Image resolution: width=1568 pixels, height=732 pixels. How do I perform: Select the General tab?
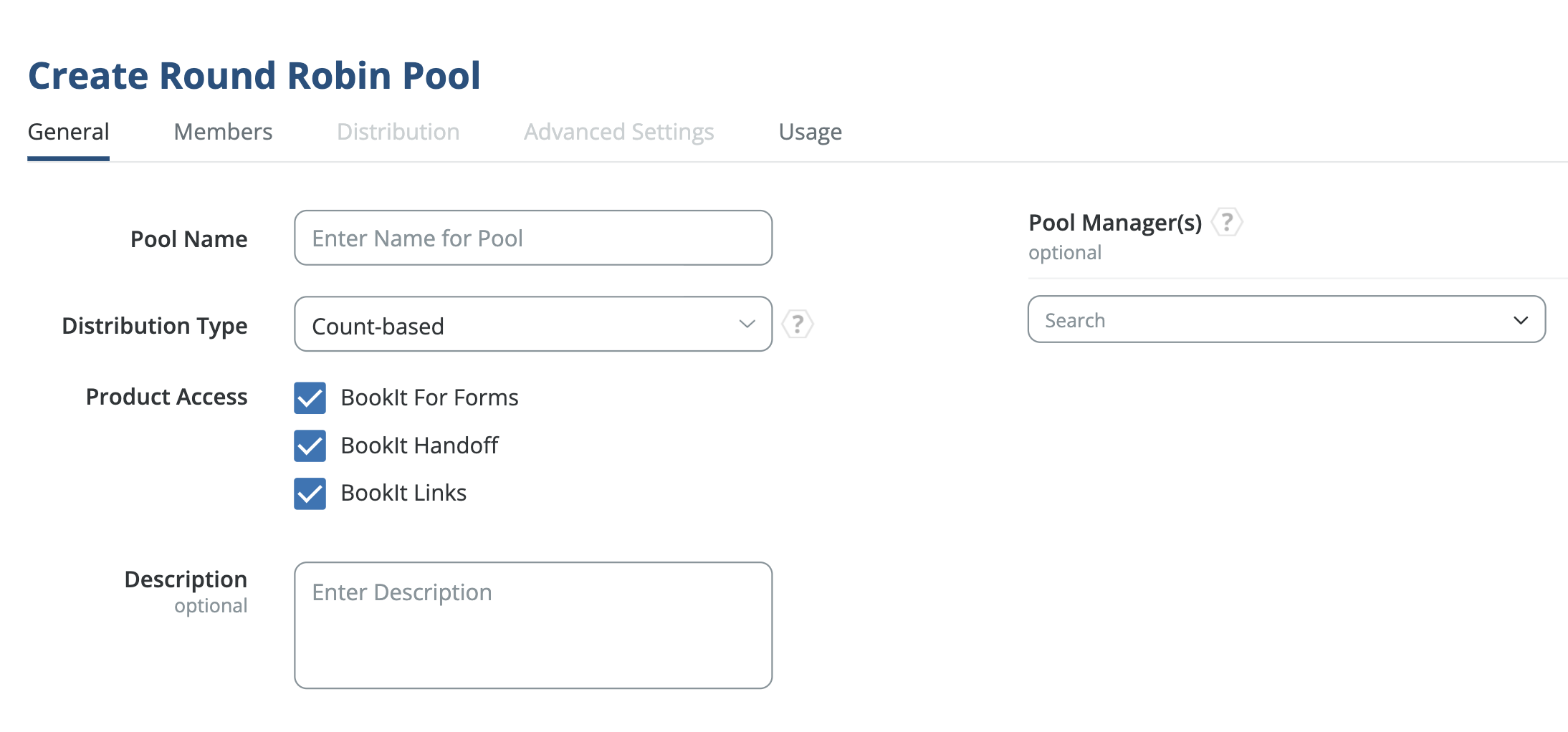click(x=68, y=132)
